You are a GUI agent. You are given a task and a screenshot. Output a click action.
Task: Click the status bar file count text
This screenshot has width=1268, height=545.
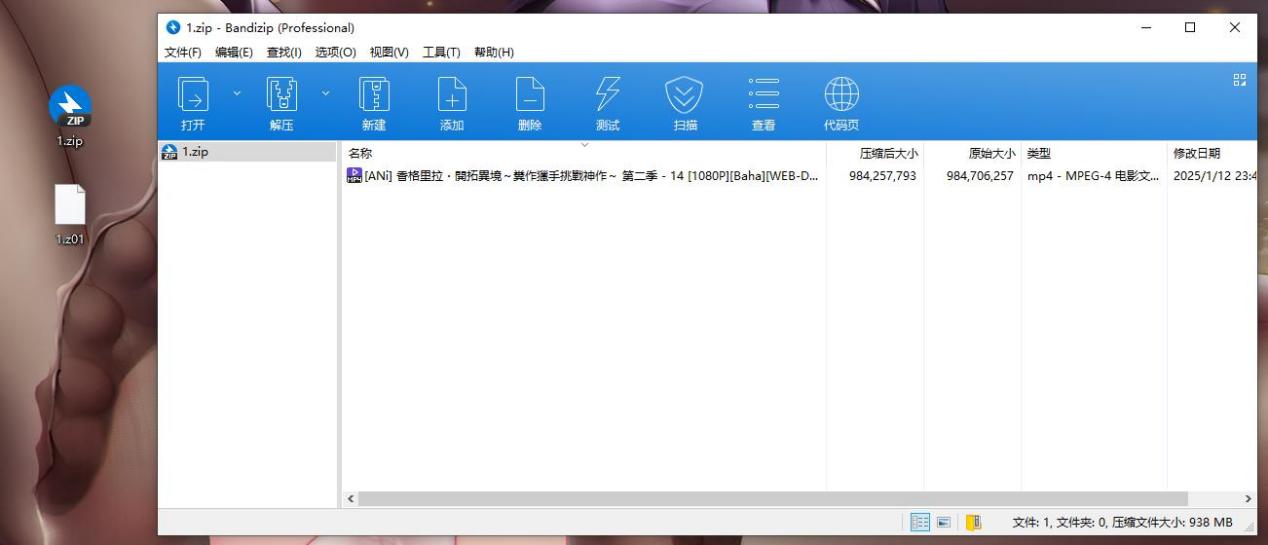point(1122,522)
